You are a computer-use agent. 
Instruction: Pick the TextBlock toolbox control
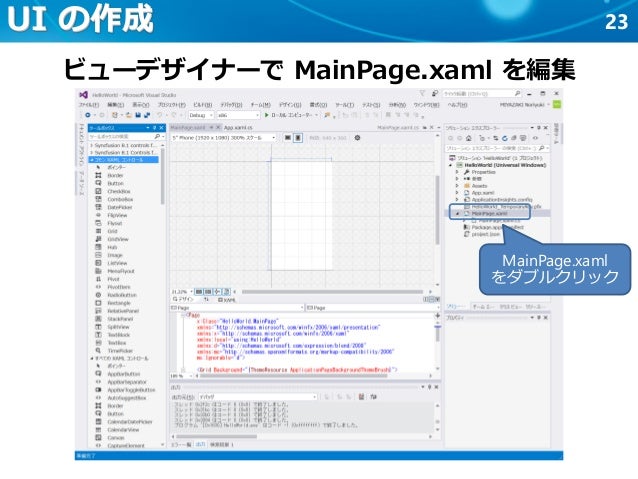(118, 335)
